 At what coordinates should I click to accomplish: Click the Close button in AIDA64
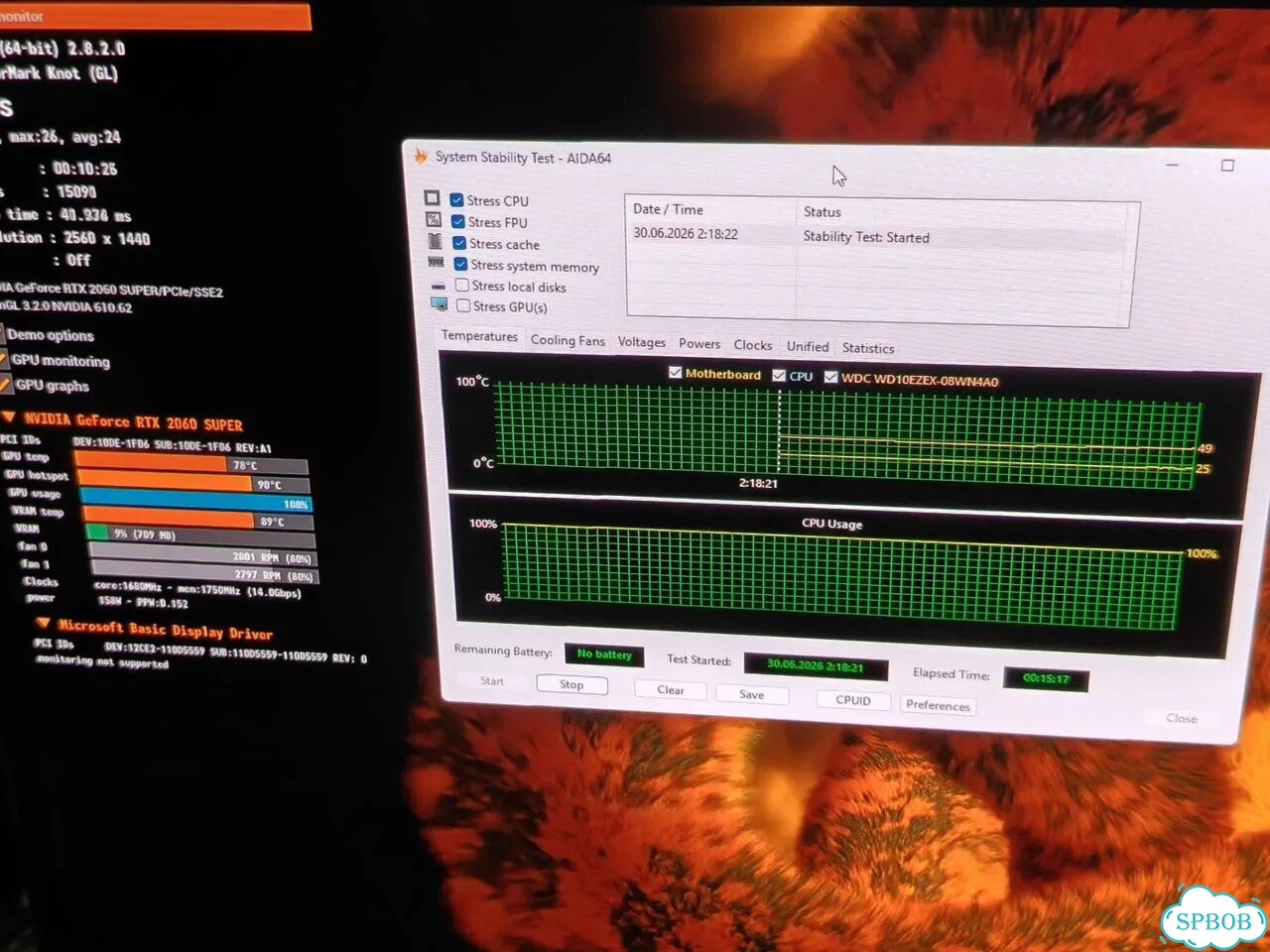(x=1182, y=718)
